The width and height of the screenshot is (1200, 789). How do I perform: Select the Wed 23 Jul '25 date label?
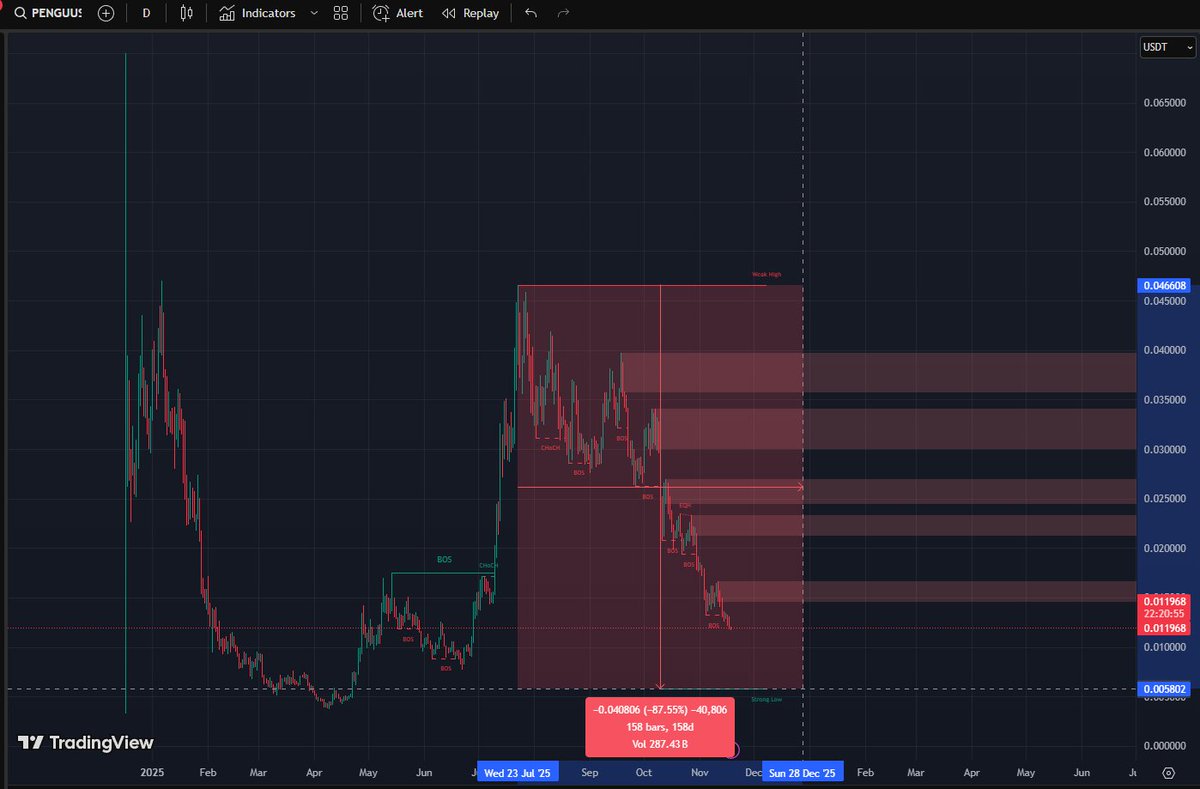[x=517, y=773]
